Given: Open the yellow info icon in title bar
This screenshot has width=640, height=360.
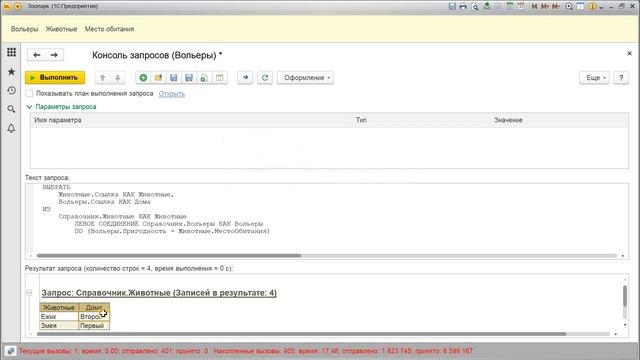Looking at the screenshot, I should pos(593,7).
